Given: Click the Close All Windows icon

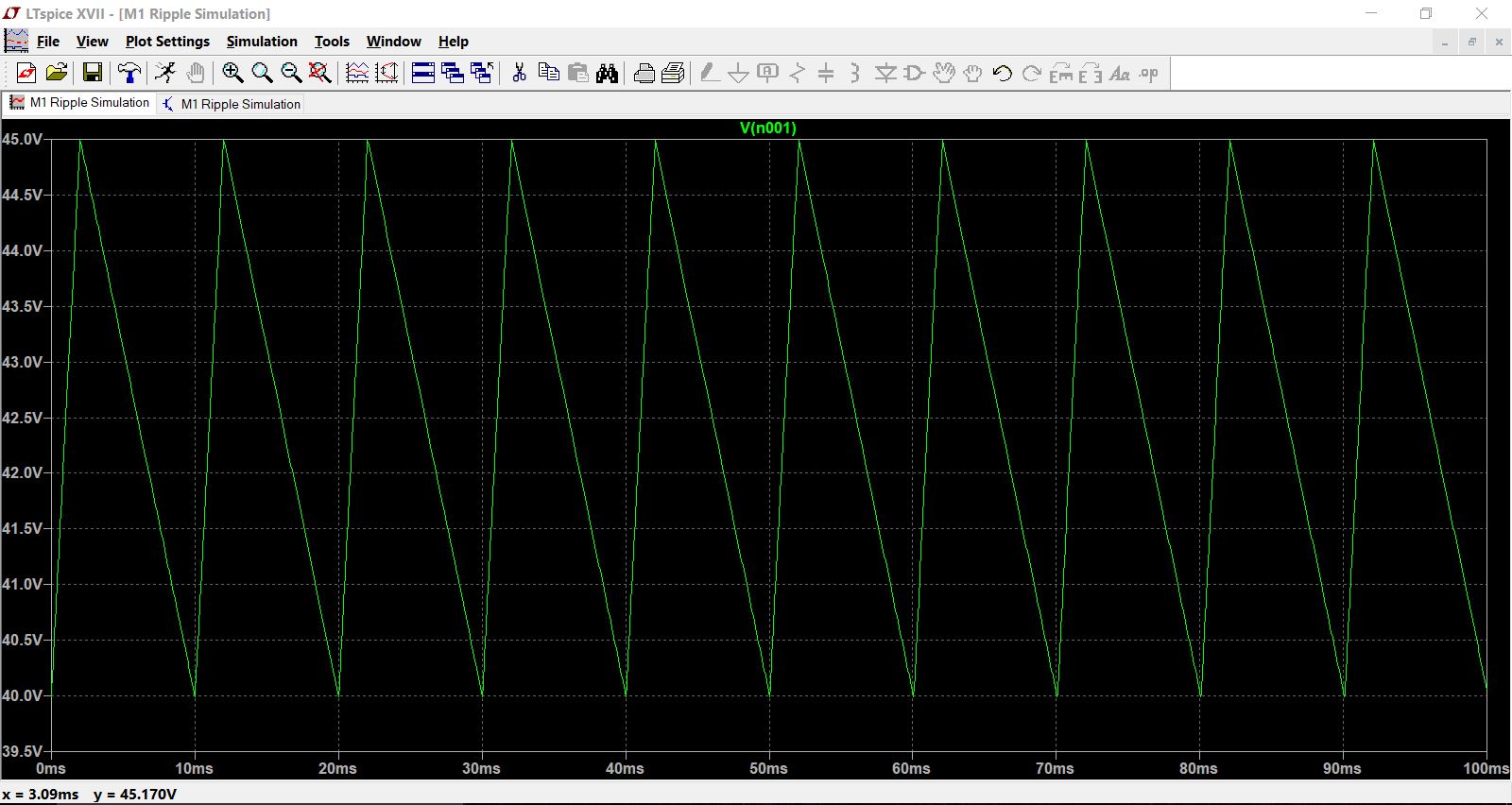Looking at the screenshot, I should point(482,73).
